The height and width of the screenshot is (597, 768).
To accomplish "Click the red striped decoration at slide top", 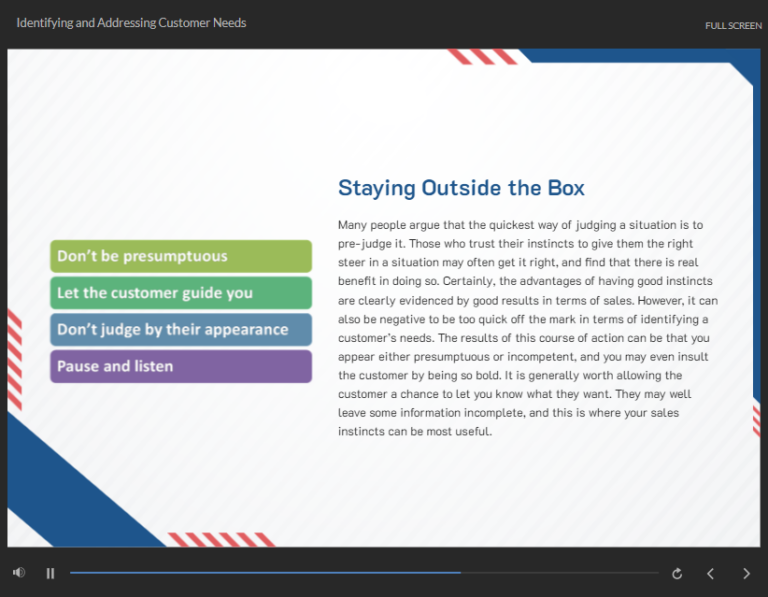I will 482,56.
